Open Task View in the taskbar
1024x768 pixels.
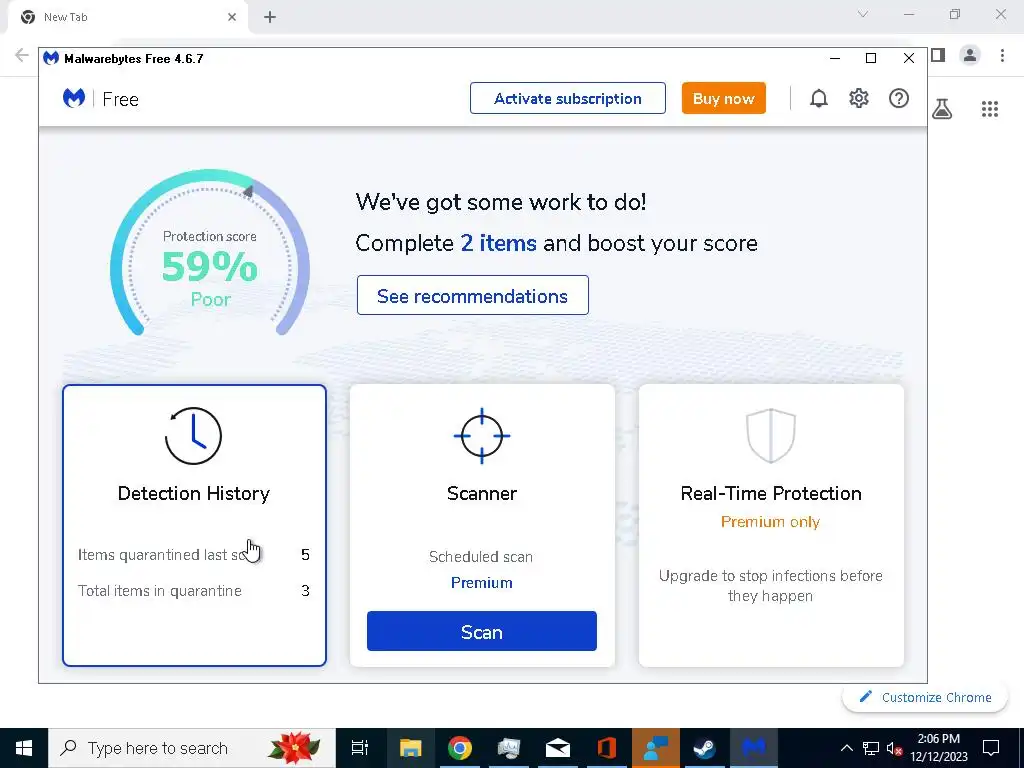coord(360,748)
